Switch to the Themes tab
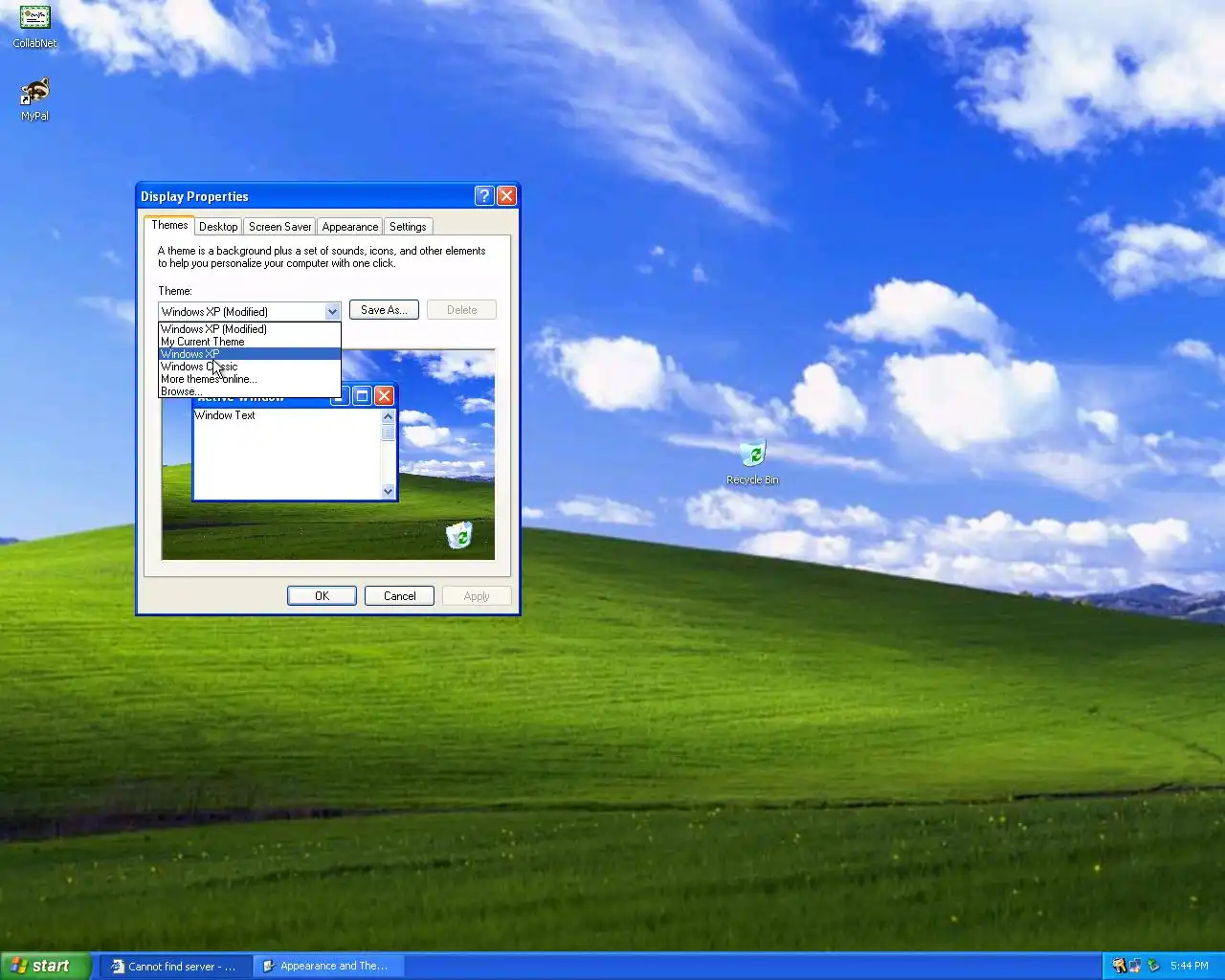This screenshot has width=1225, height=980. tap(169, 225)
